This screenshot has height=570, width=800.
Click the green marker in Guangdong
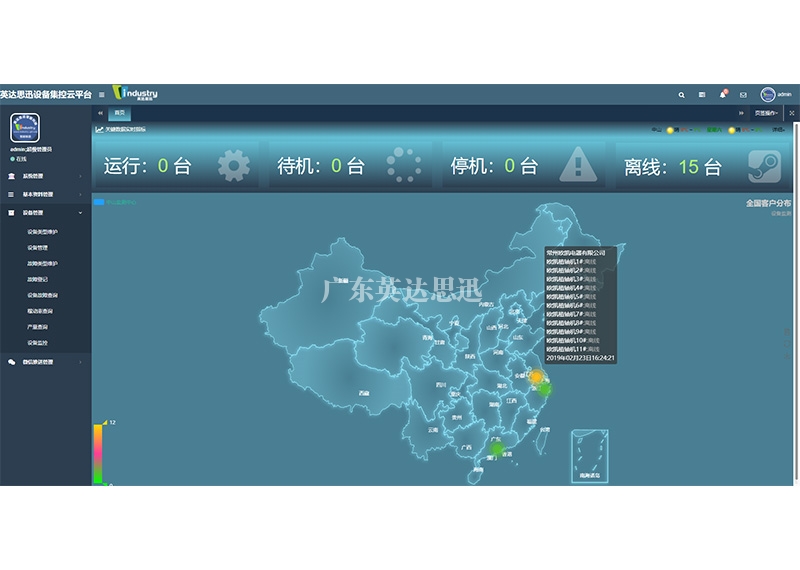(496, 449)
